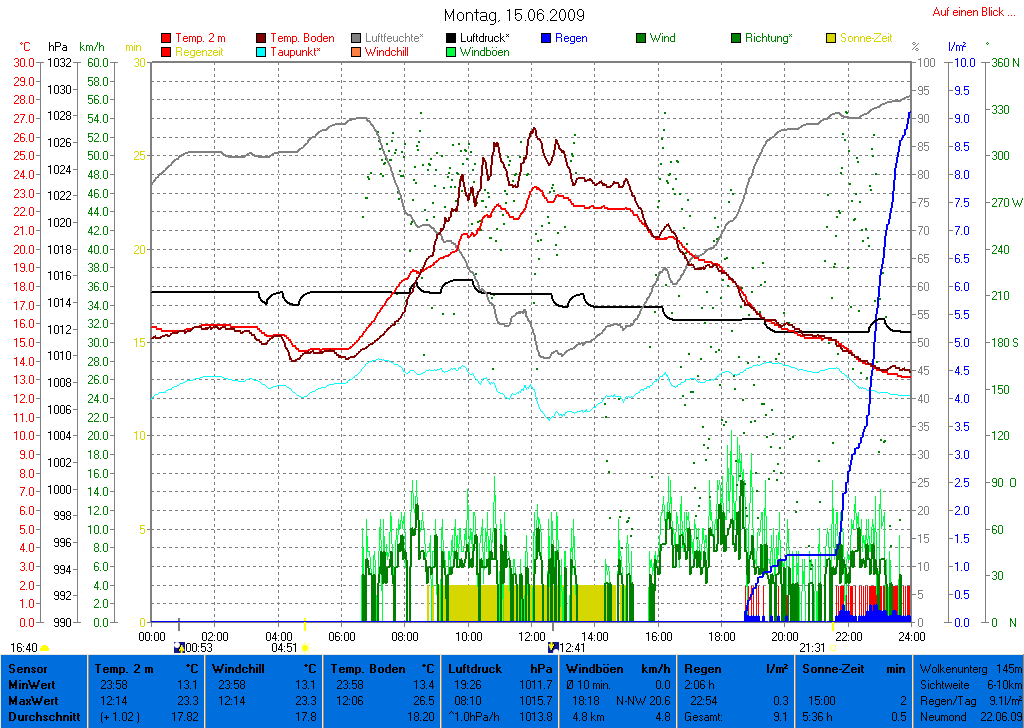Click the blue Regen legend square

[x=546, y=38]
